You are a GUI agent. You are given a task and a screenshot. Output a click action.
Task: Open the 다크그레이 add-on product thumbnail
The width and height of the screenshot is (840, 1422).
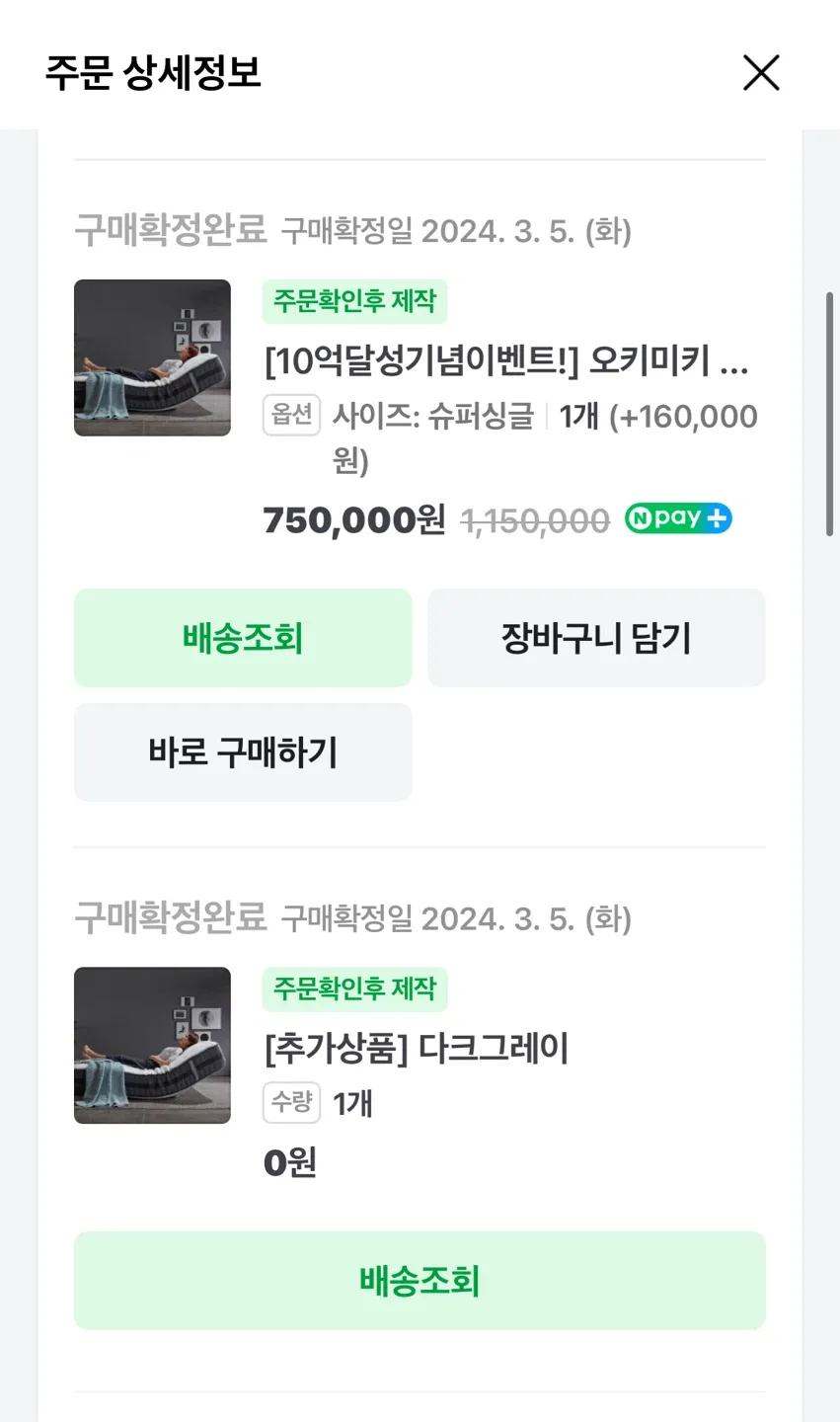(152, 1045)
